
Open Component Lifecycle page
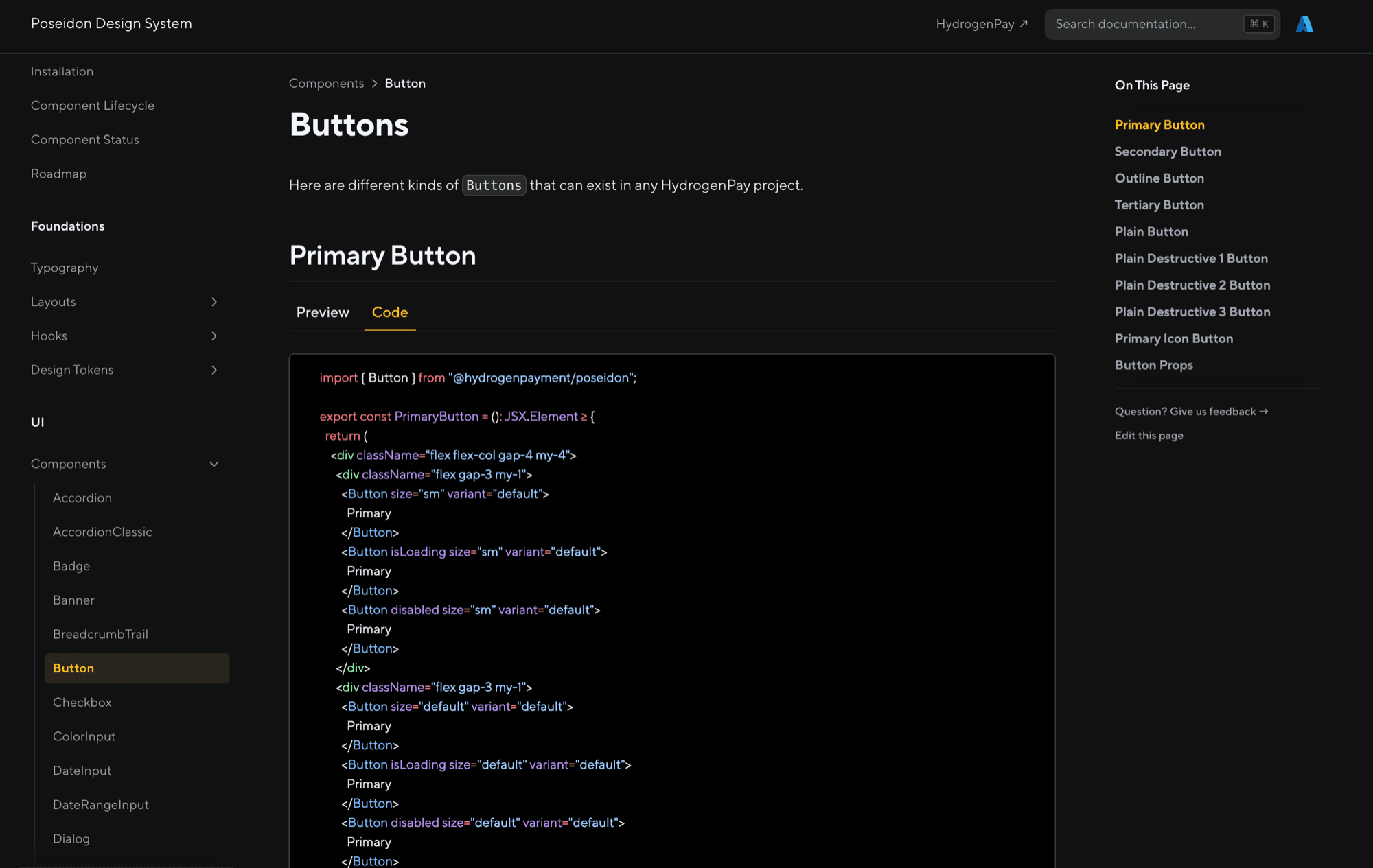(93, 106)
